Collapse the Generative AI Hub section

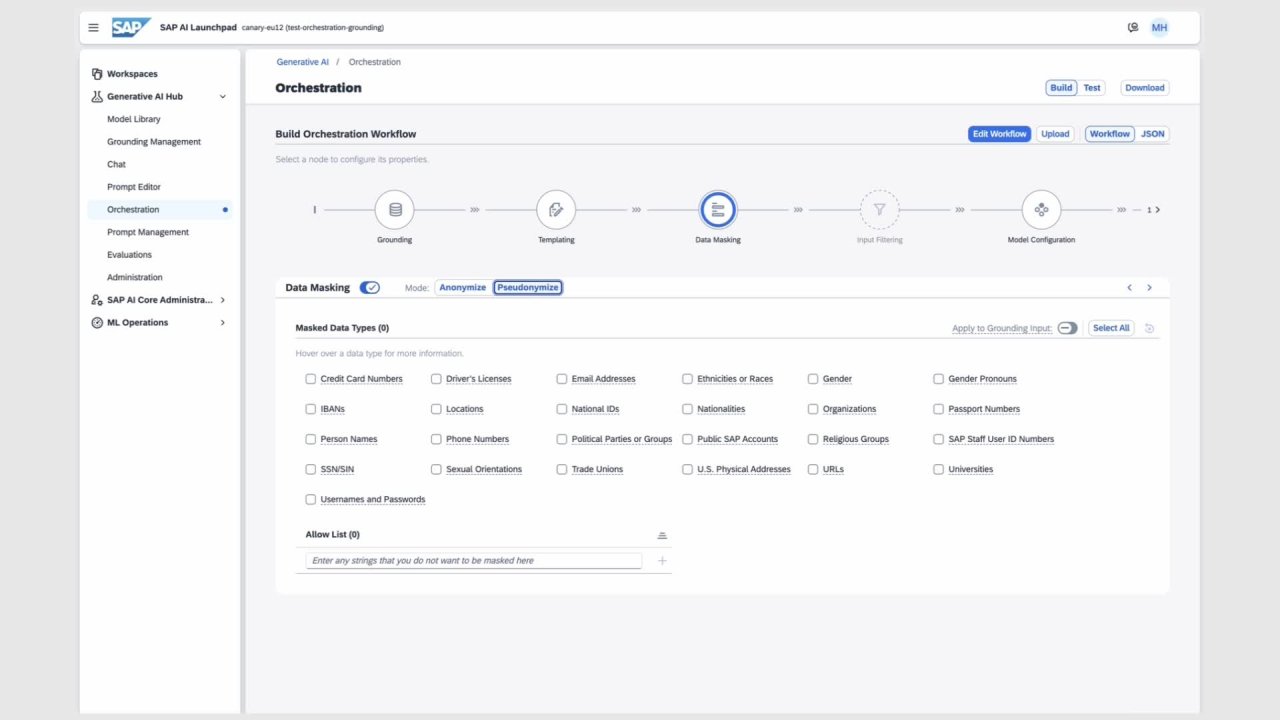click(222, 97)
